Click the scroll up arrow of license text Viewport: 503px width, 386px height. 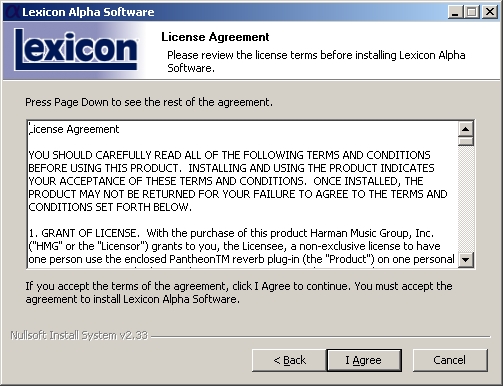coord(466,129)
